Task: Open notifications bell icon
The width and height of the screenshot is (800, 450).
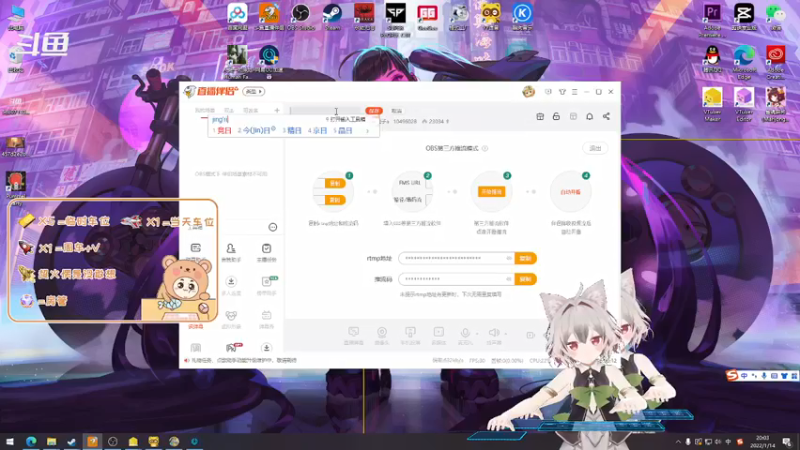Action: (589, 116)
